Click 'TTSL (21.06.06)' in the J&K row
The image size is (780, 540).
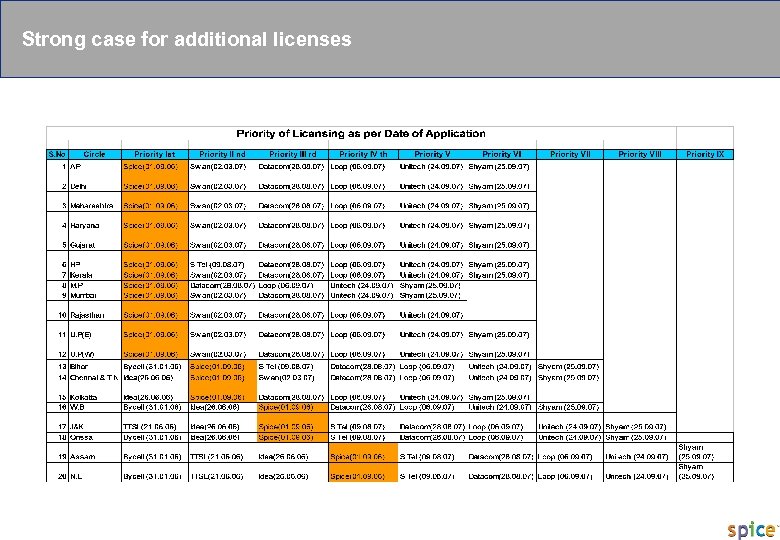(150, 427)
